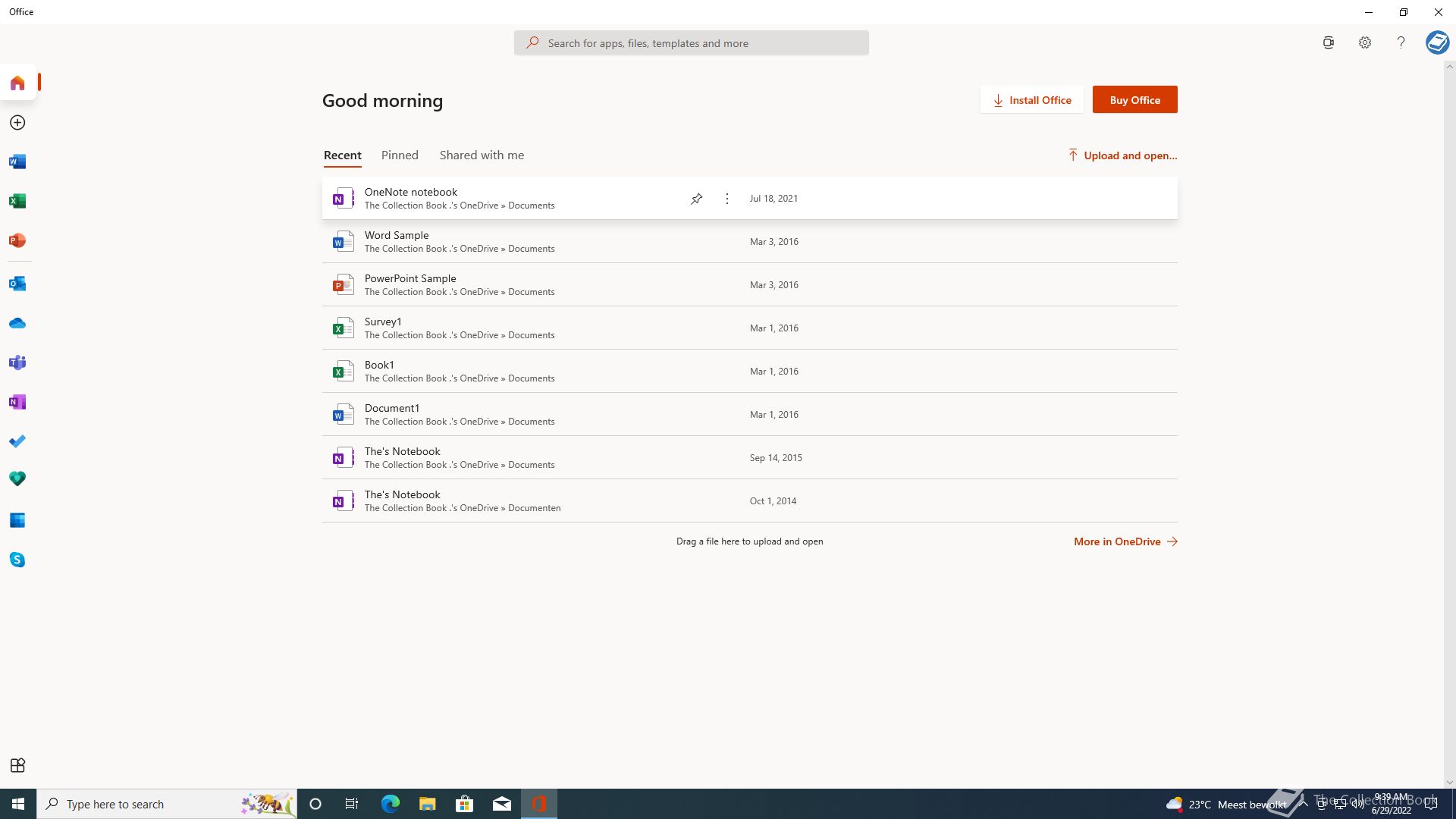Open File Explorer from taskbar
This screenshot has height=819, width=1456.
click(427, 804)
